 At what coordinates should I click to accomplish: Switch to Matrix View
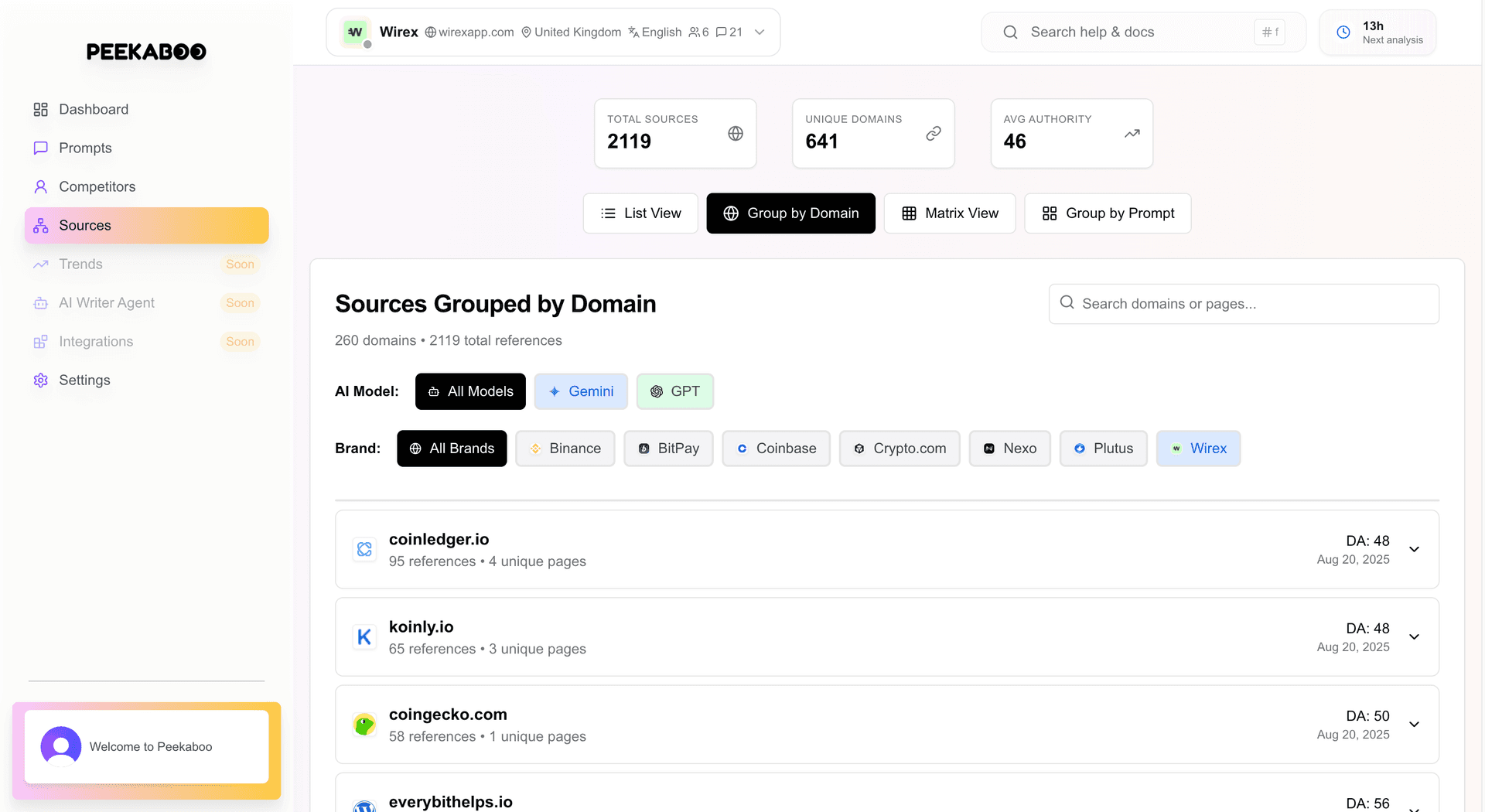[x=950, y=213]
